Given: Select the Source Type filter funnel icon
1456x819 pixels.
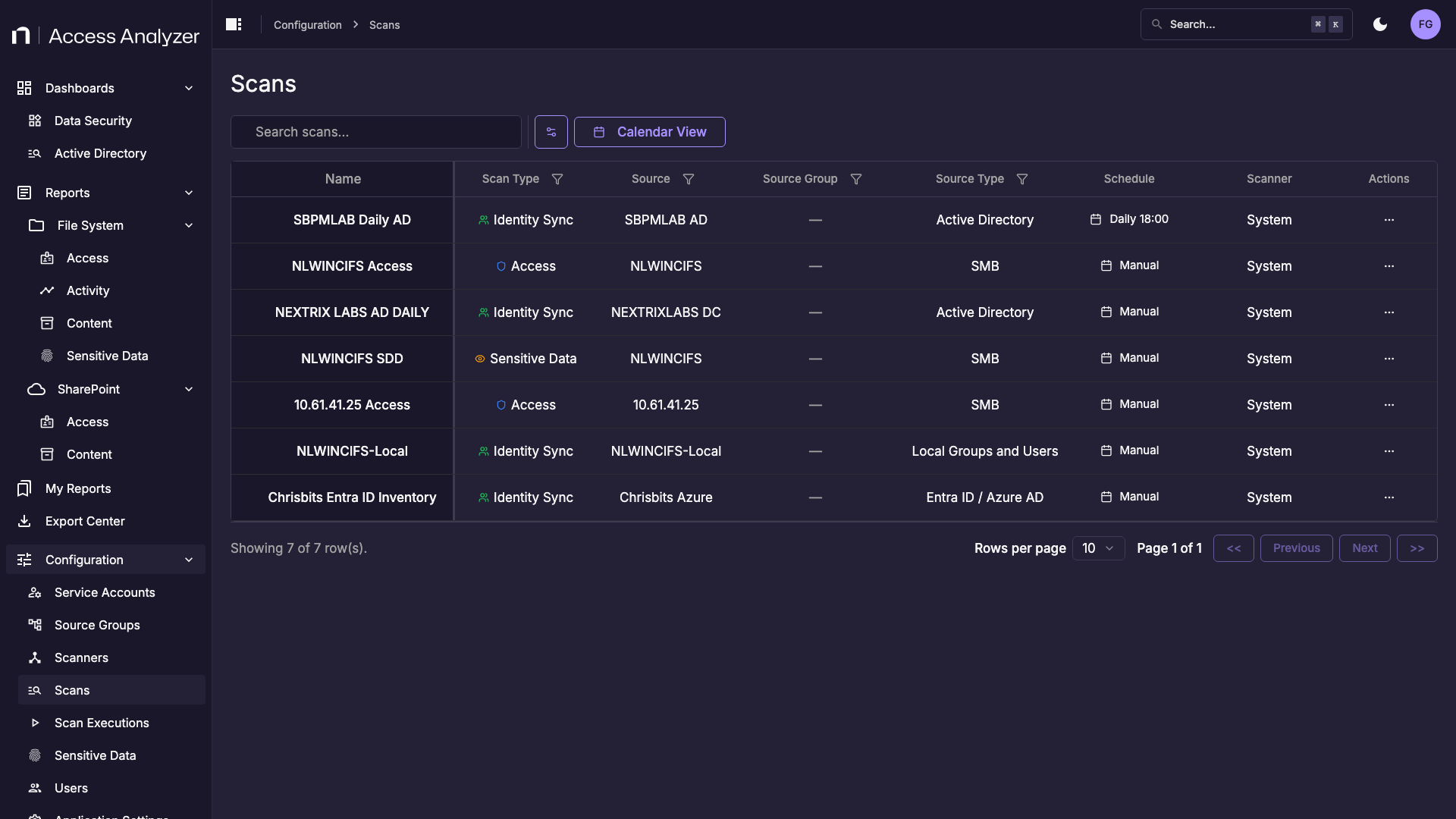Looking at the screenshot, I should point(1021,179).
